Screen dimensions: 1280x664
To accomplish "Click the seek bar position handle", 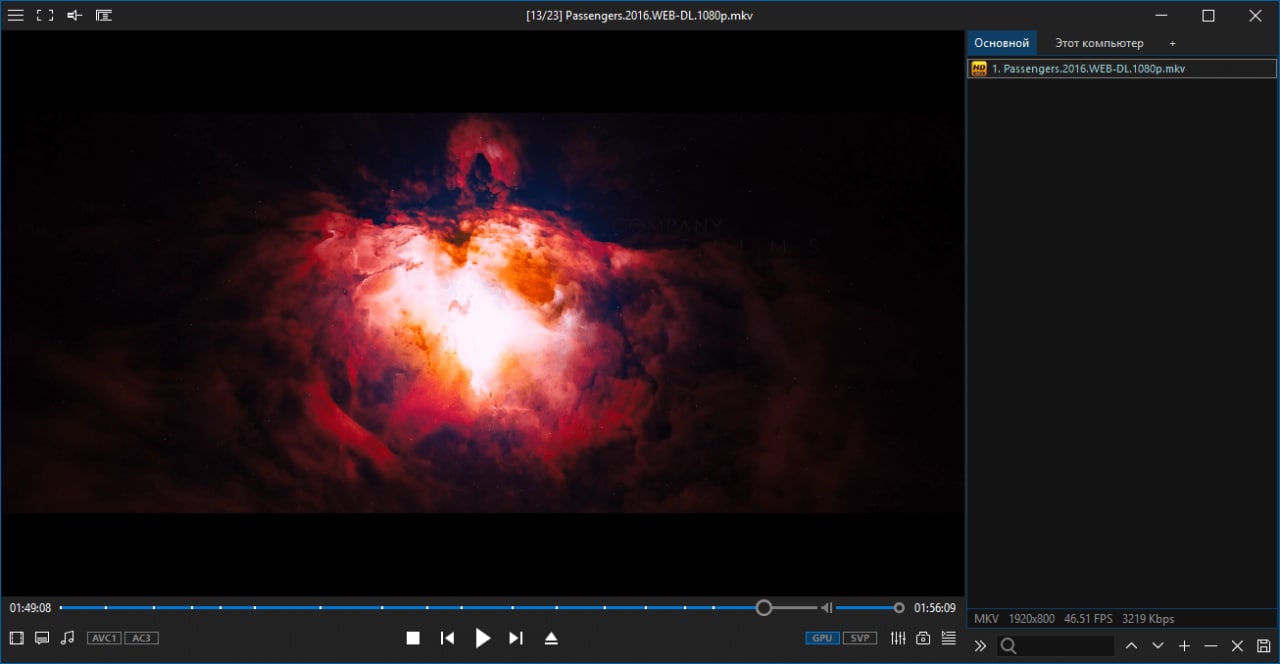I will point(764,607).
